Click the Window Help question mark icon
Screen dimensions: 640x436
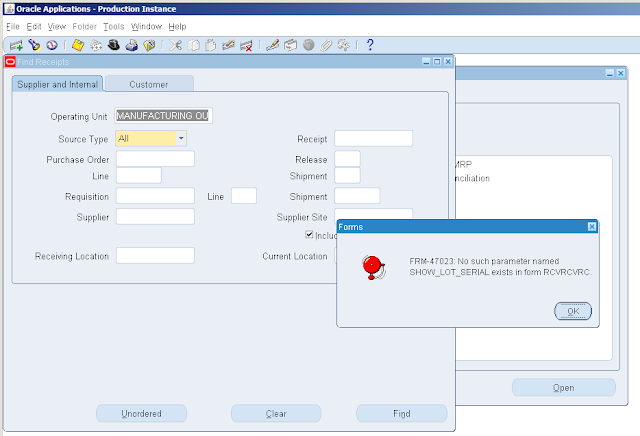click(370, 45)
